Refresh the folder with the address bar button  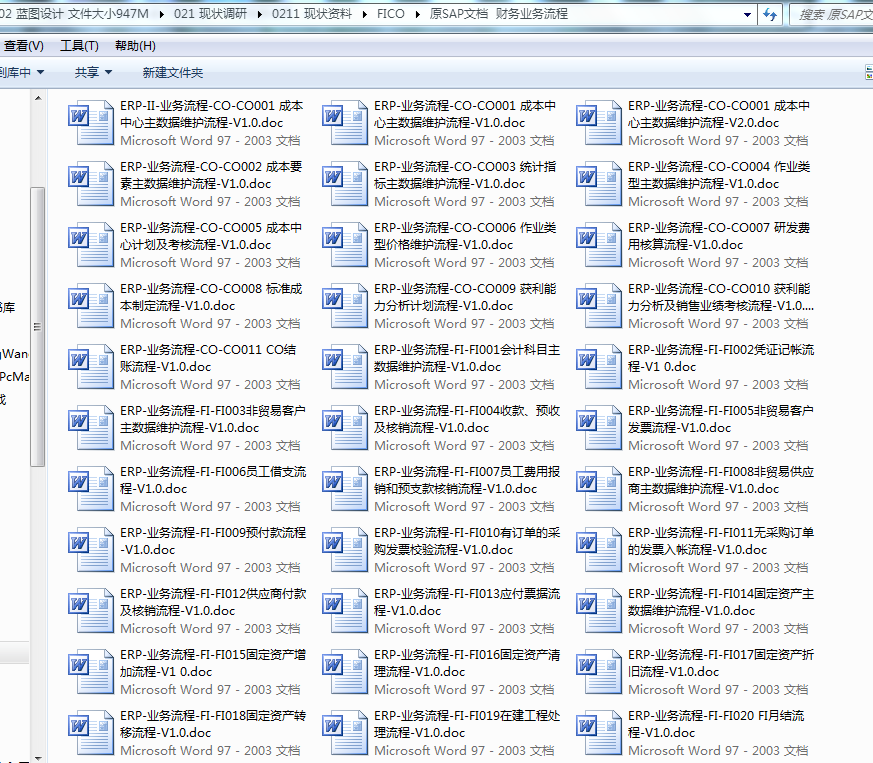coord(770,14)
